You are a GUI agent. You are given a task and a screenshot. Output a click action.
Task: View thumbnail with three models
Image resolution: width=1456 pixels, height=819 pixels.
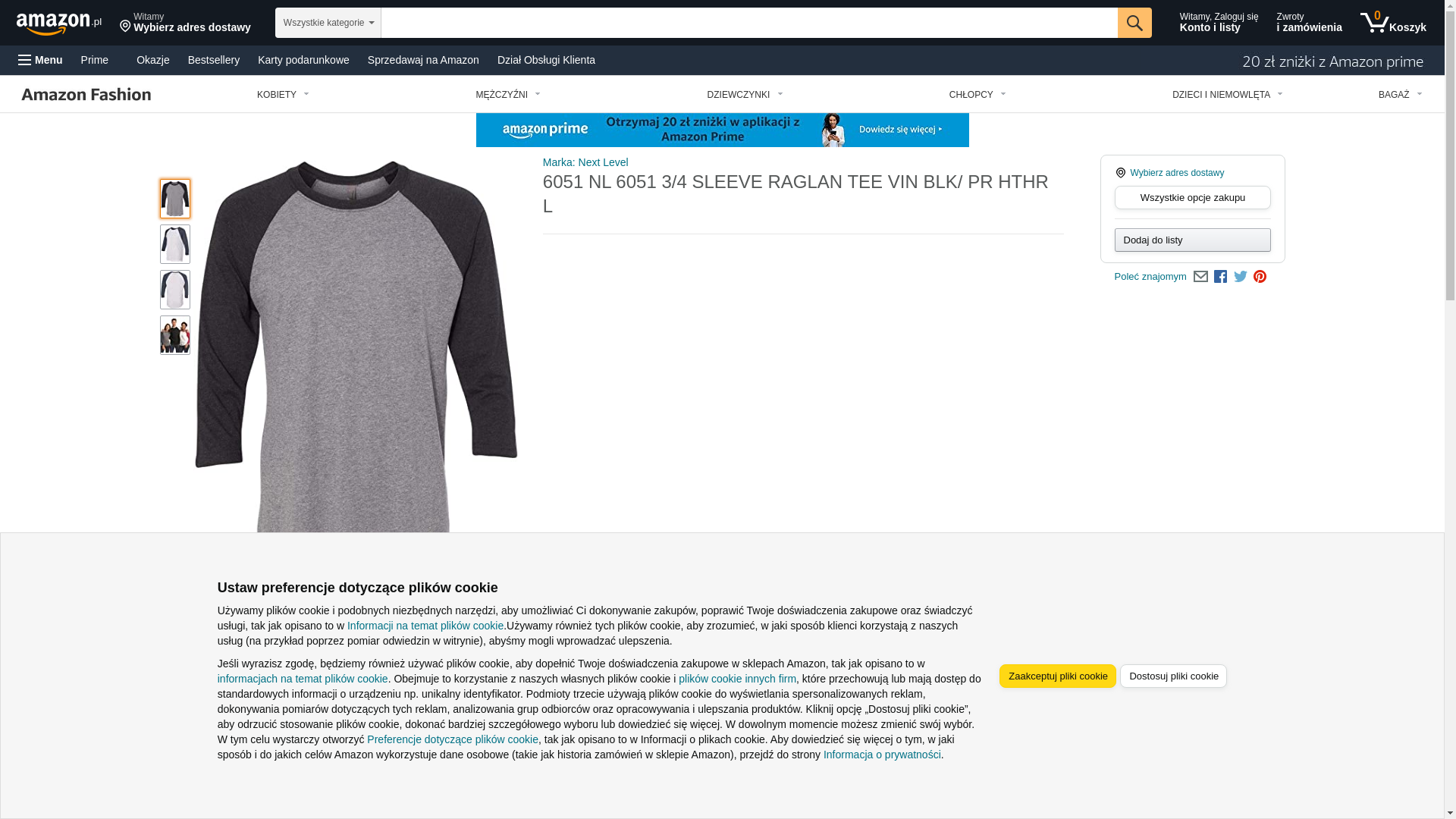tap(175, 335)
